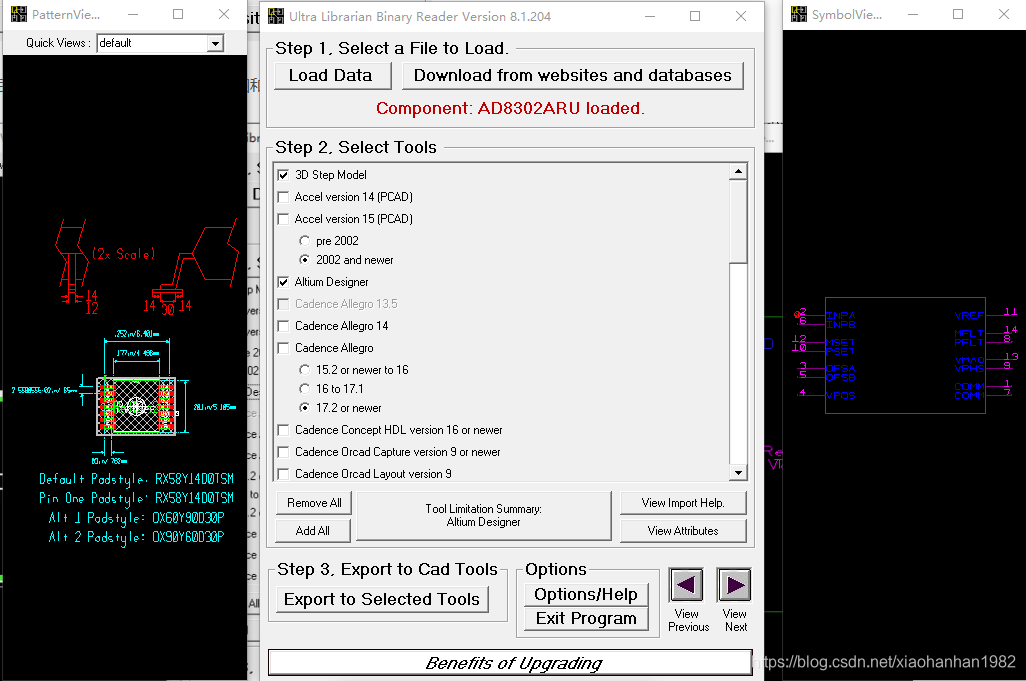Uncheck the Altium Designer export option
1026x681 pixels.
pos(284,281)
